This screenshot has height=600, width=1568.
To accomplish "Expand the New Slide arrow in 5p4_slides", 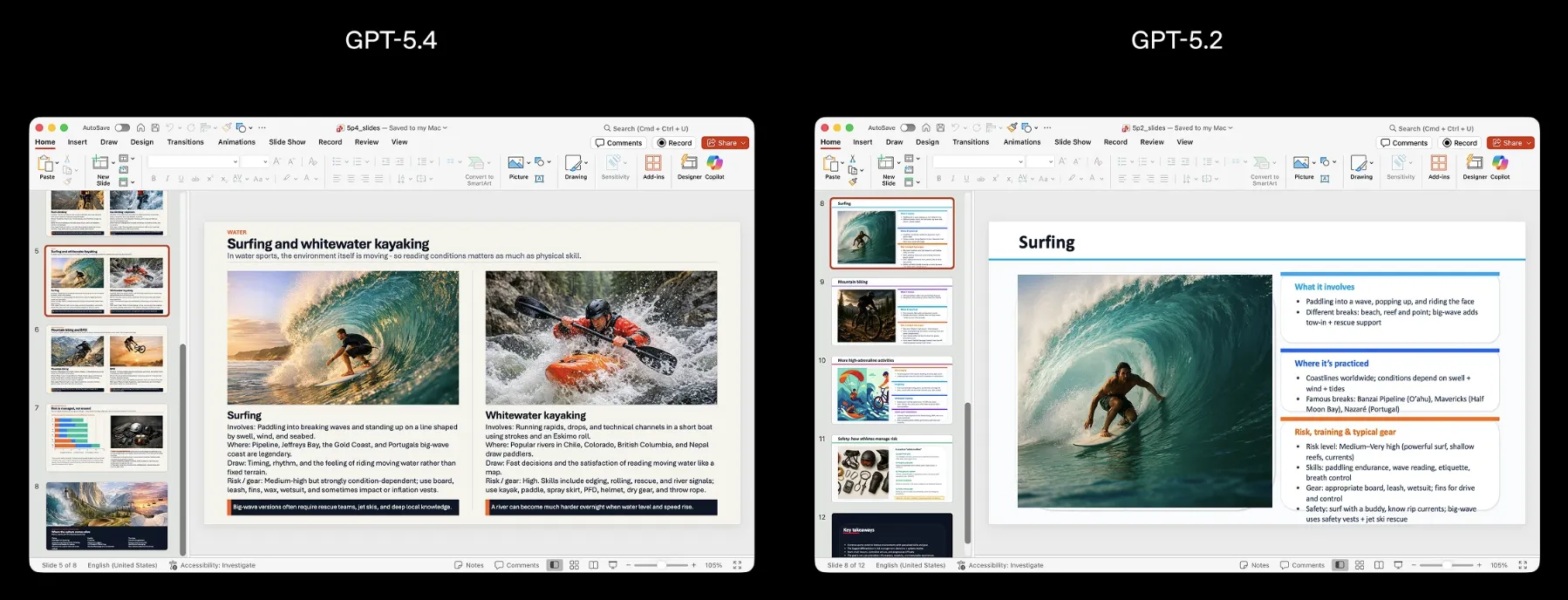I will [112, 163].
